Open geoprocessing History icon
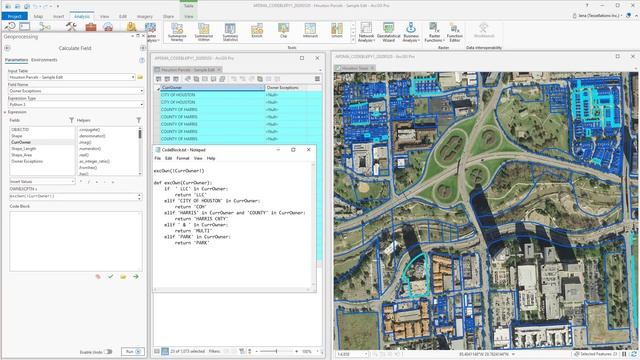 coord(10,27)
